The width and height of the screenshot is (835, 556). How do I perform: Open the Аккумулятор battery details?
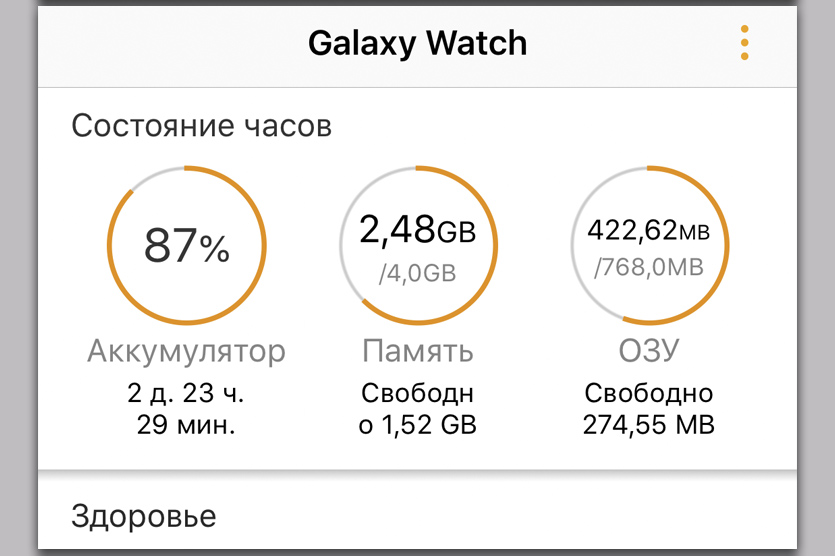coord(187,351)
